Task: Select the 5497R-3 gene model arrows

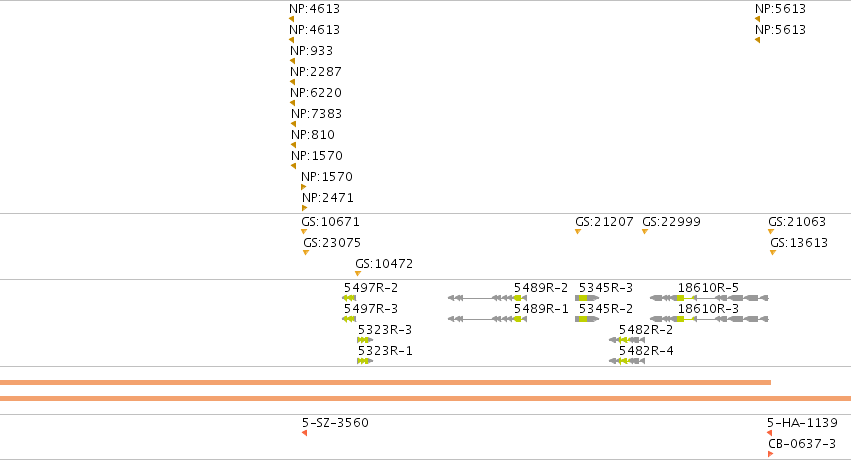Action: click(x=349, y=319)
